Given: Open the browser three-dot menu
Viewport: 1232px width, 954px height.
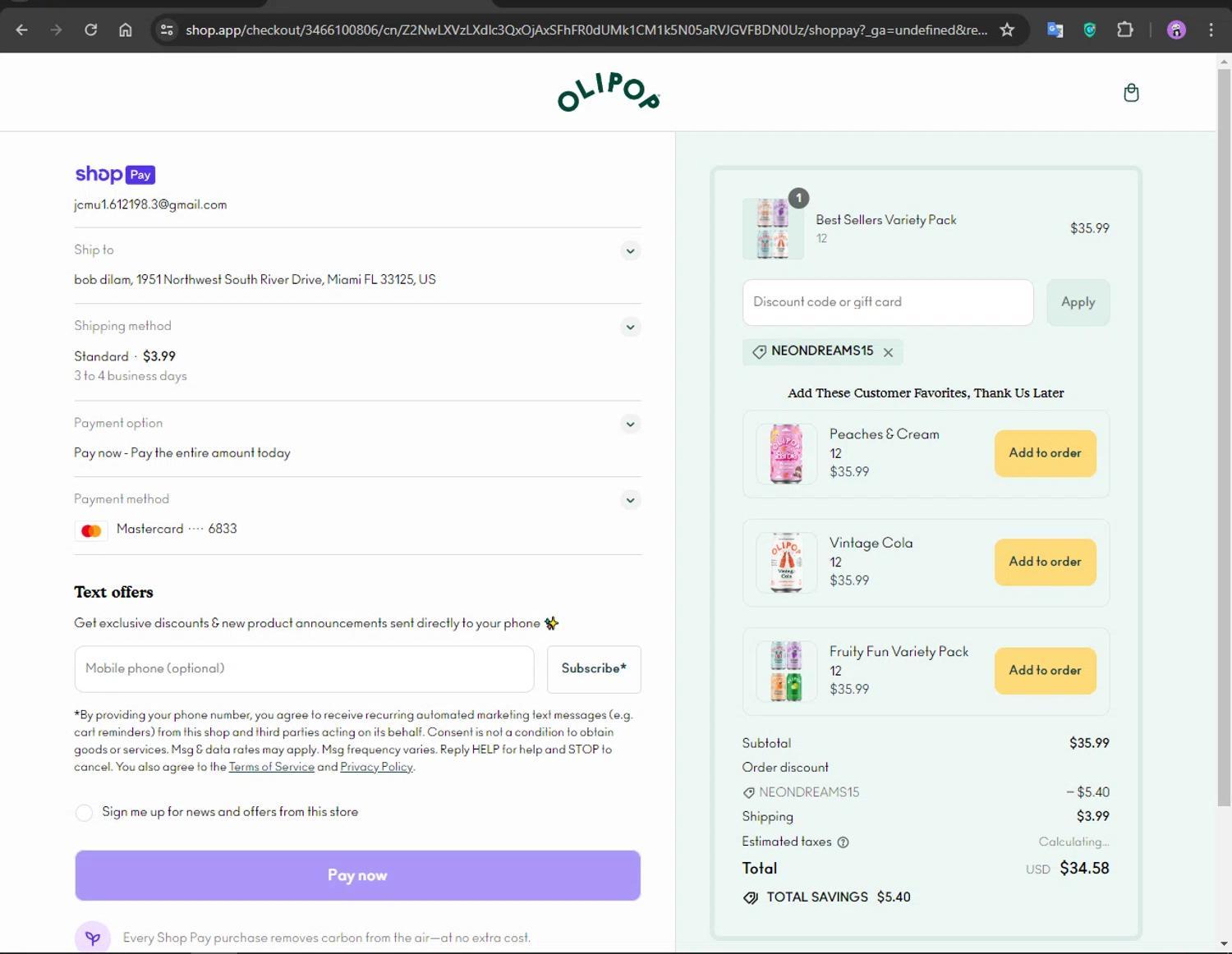Looking at the screenshot, I should pyautogui.click(x=1211, y=30).
